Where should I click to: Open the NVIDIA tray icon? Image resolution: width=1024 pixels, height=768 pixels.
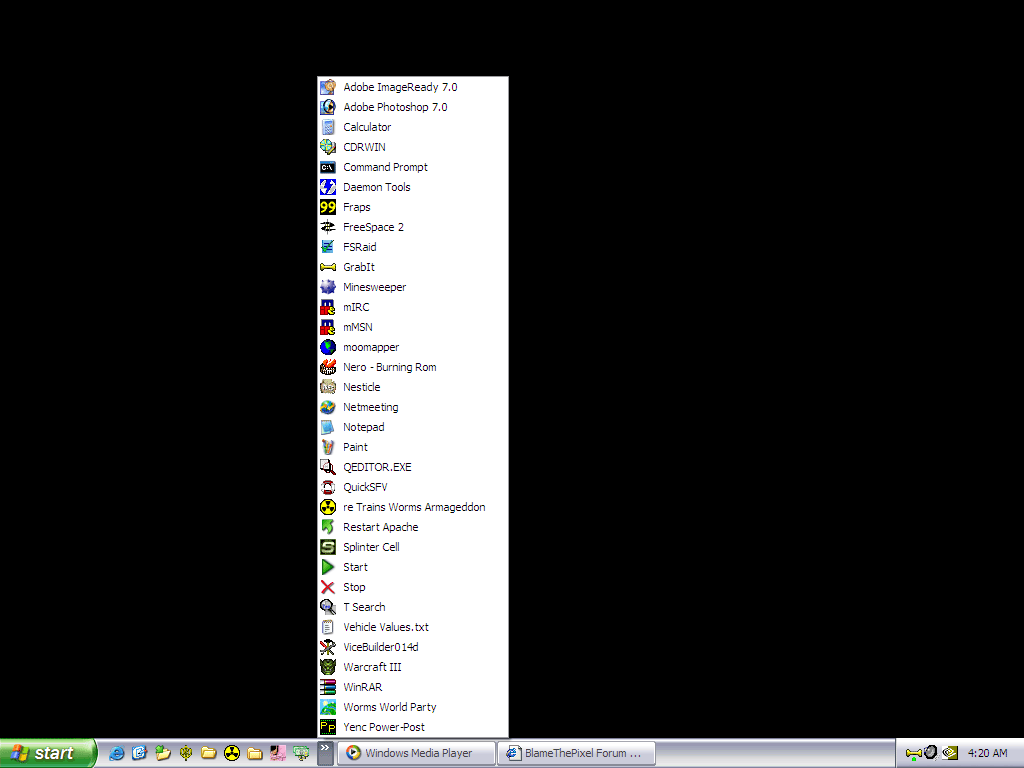950,753
